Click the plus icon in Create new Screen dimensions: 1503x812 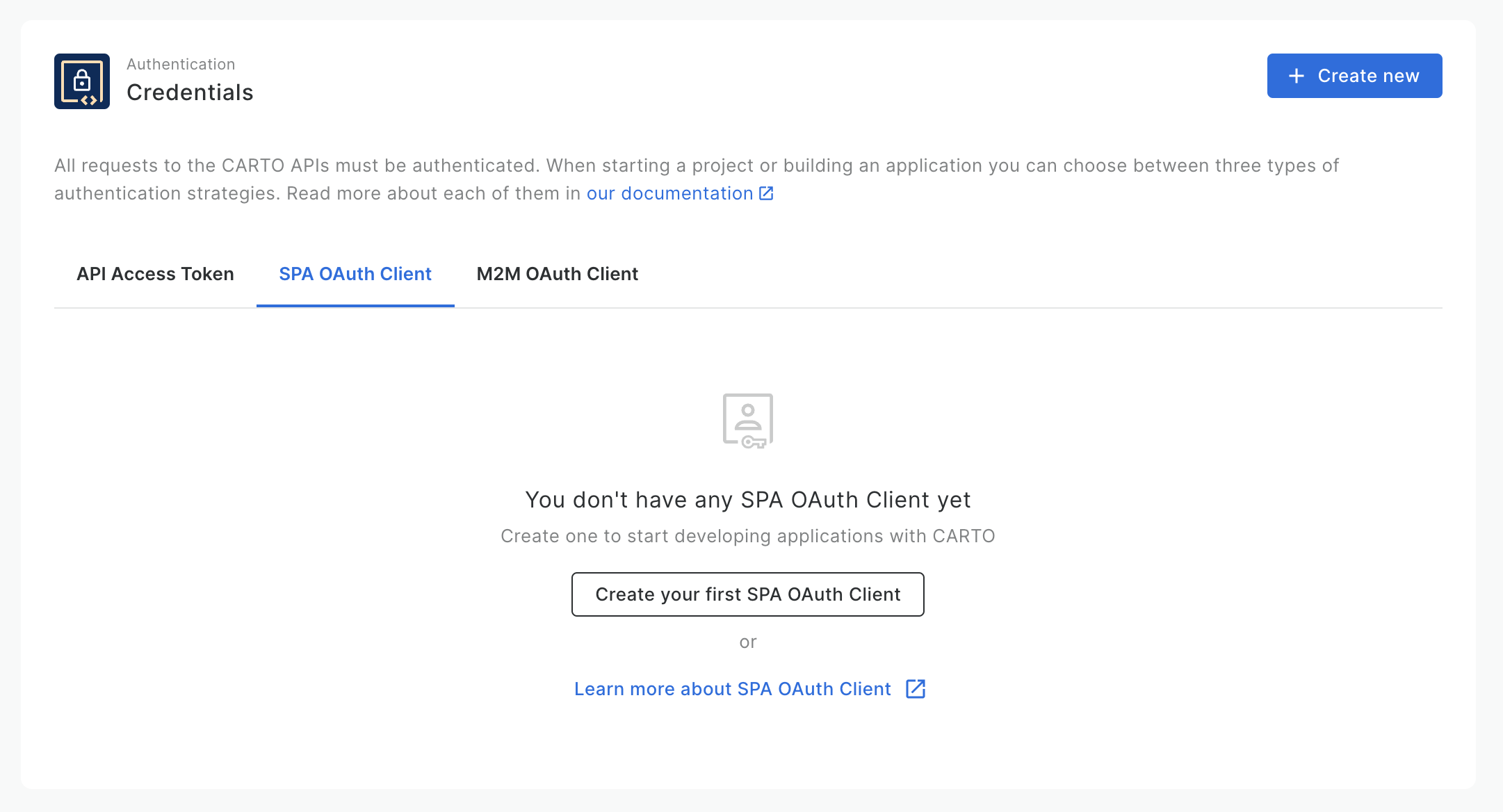tap(1296, 76)
